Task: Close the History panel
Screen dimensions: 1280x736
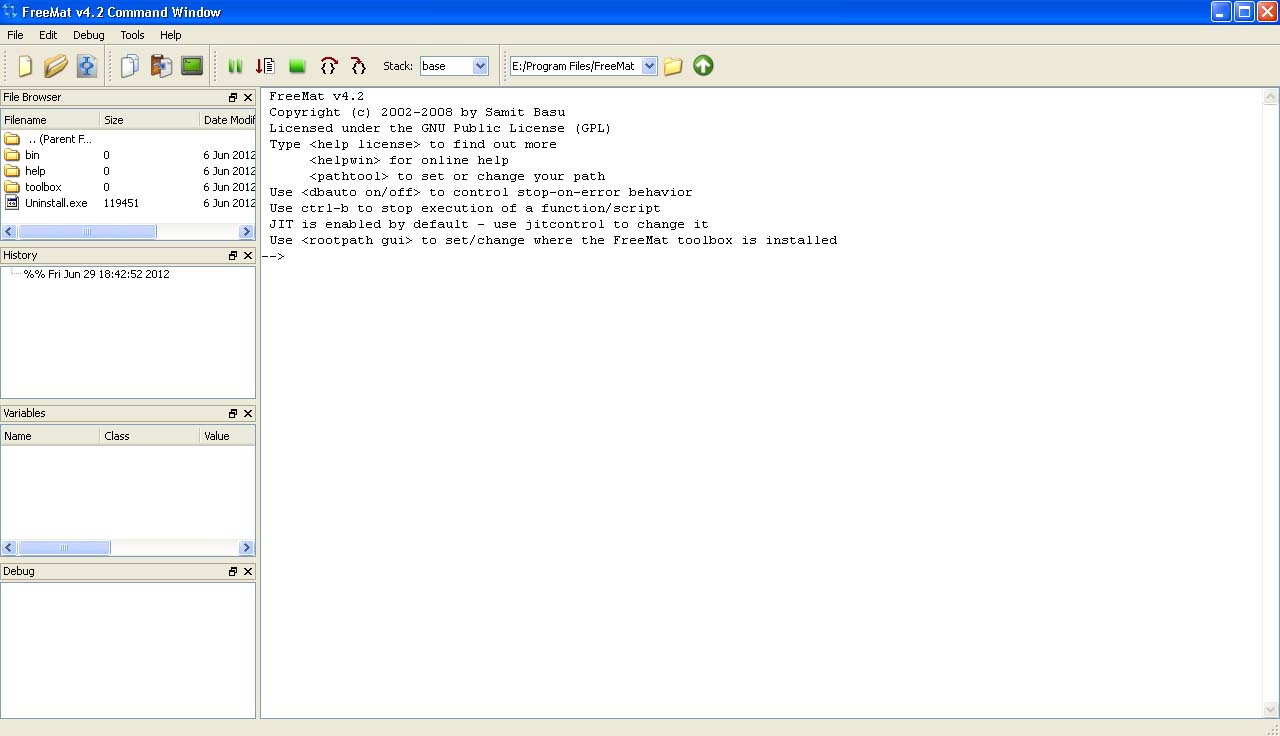Action: click(x=248, y=255)
